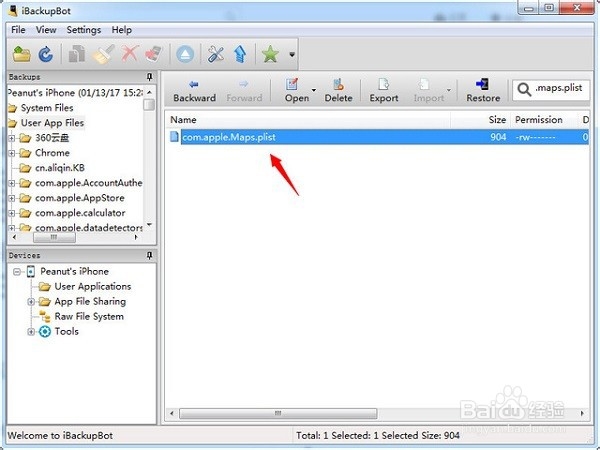Screen dimensions: 600x450
Task: Open backup folder toolbar icon
Action: pyautogui.click(x=21, y=54)
